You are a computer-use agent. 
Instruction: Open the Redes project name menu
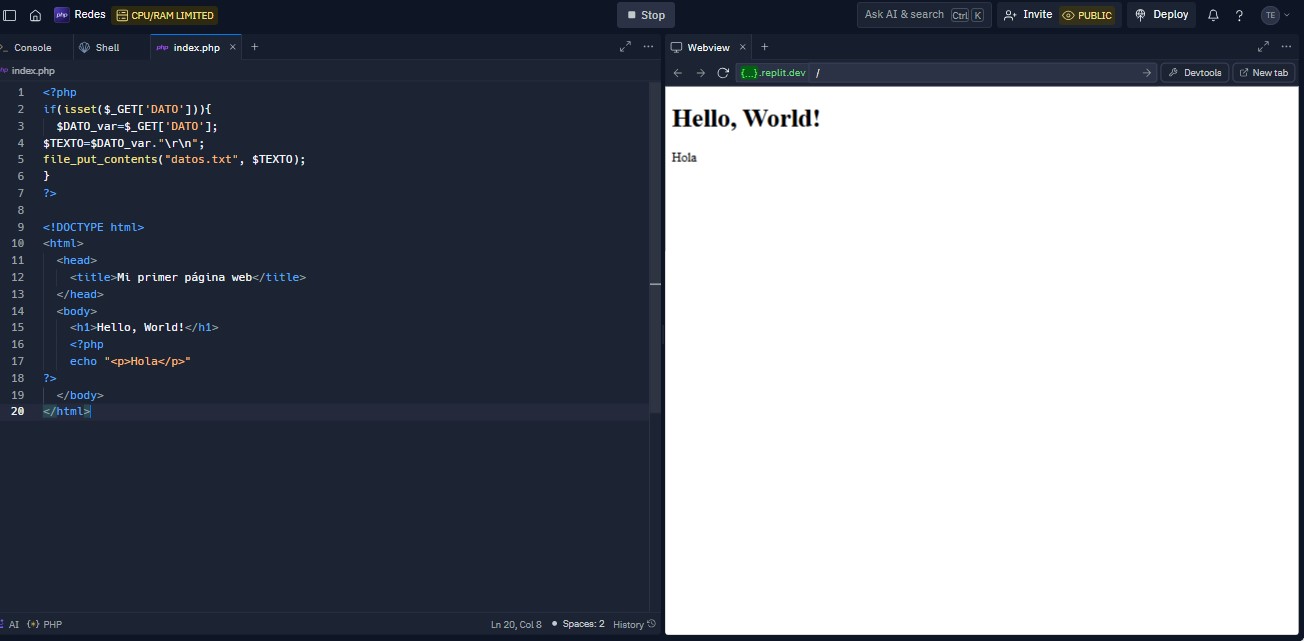(x=80, y=15)
